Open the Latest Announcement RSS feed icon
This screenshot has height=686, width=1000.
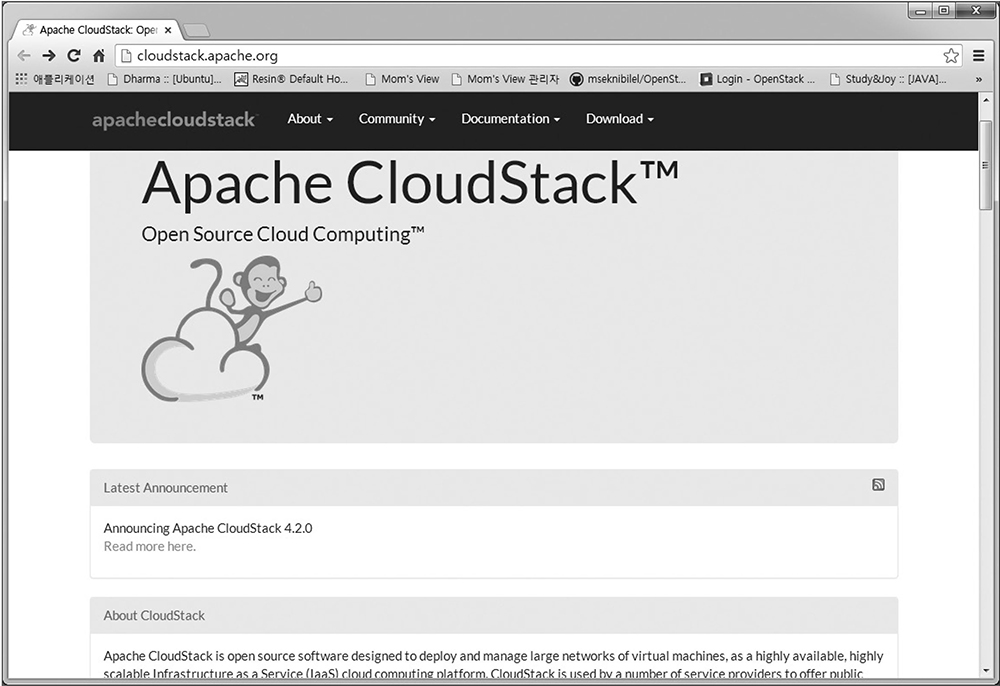coord(878,485)
